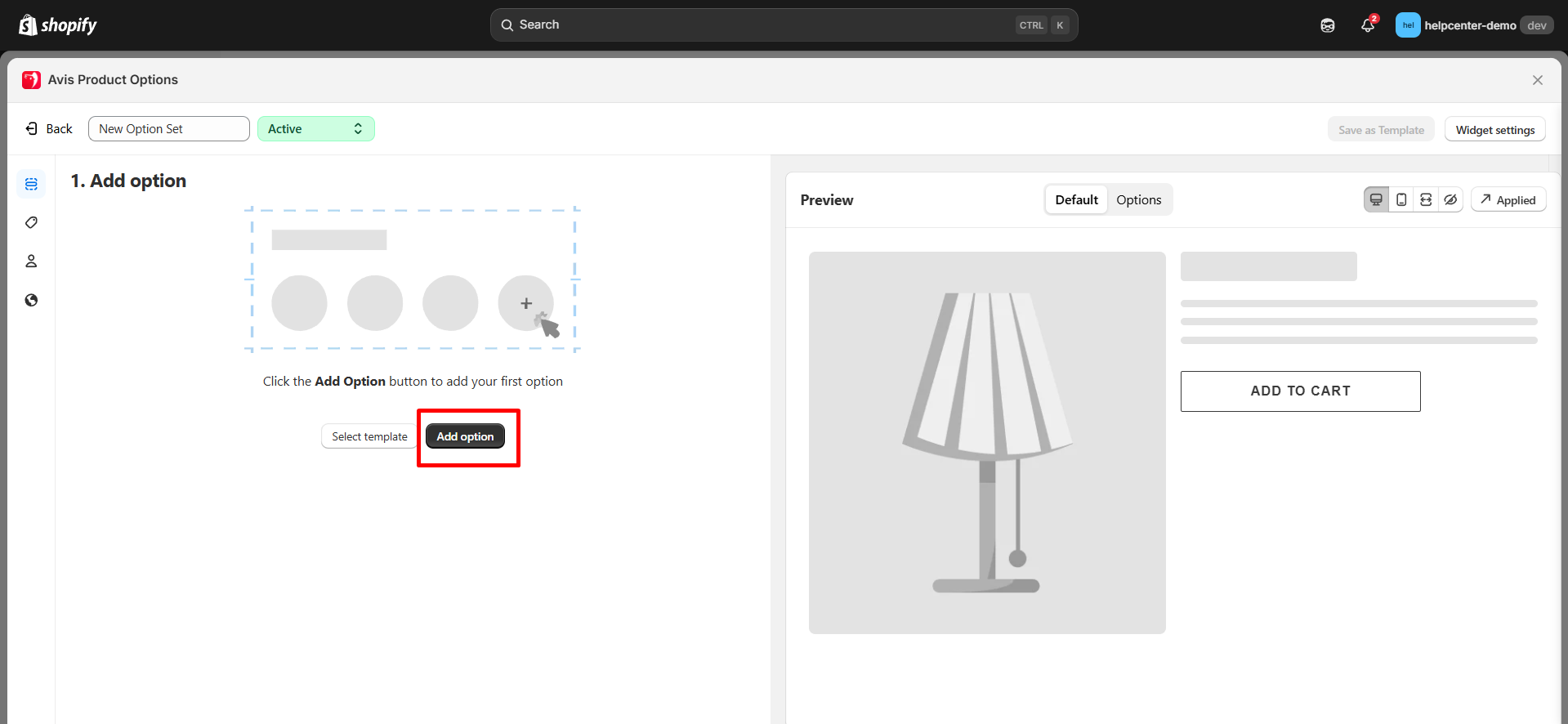Image resolution: width=1568 pixels, height=724 pixels.
Task: Switch preview to desktop view
Action: (1376, 200)
